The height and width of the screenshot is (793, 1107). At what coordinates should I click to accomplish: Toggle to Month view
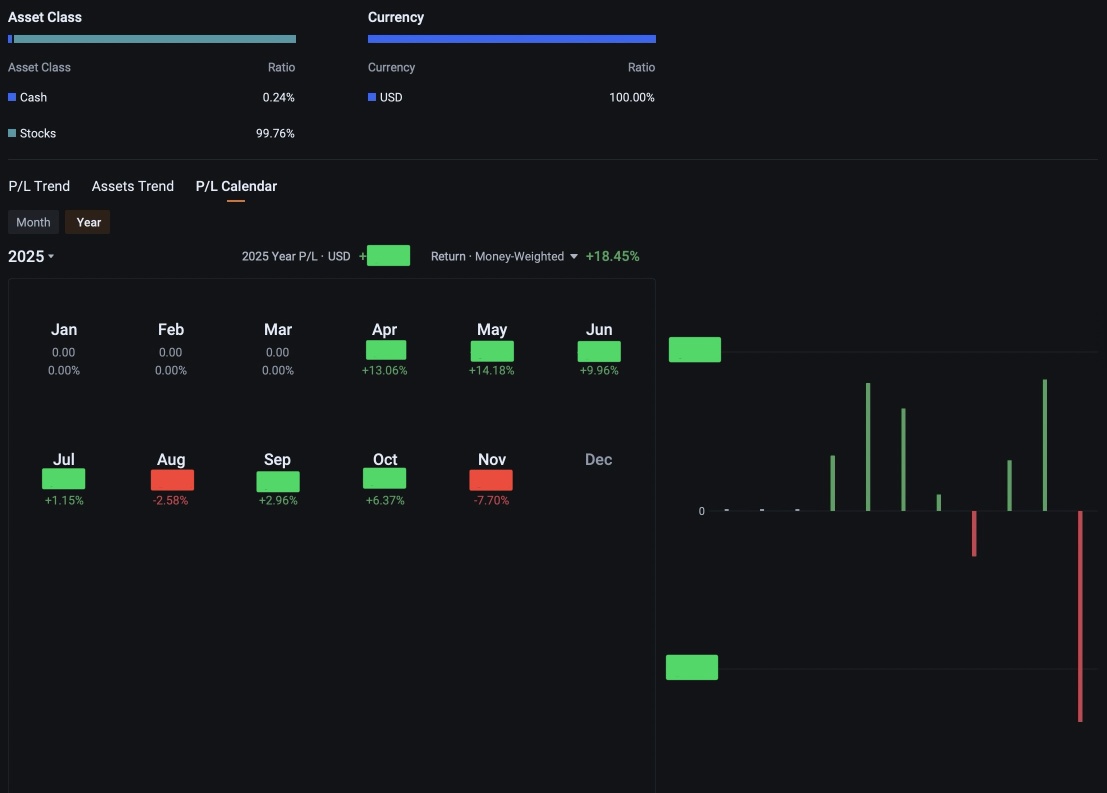tap(33, 222)
